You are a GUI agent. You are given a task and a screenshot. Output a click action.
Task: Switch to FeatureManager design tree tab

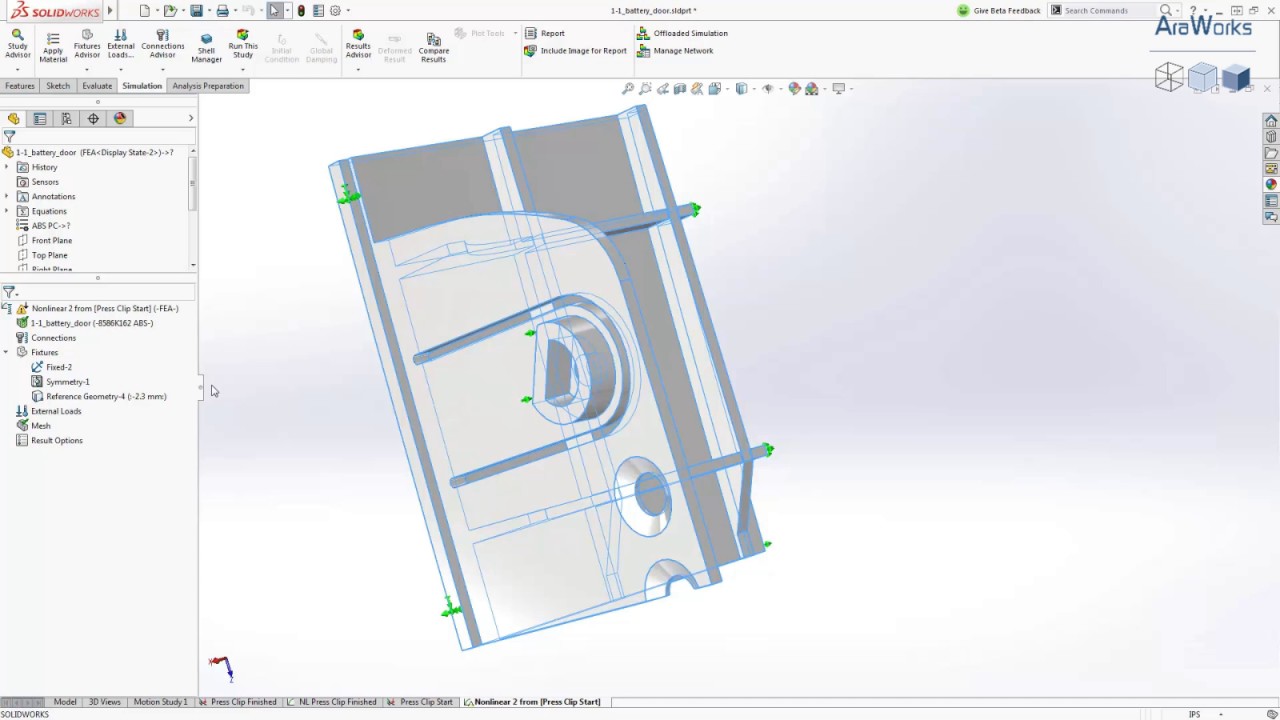(14, 119)
